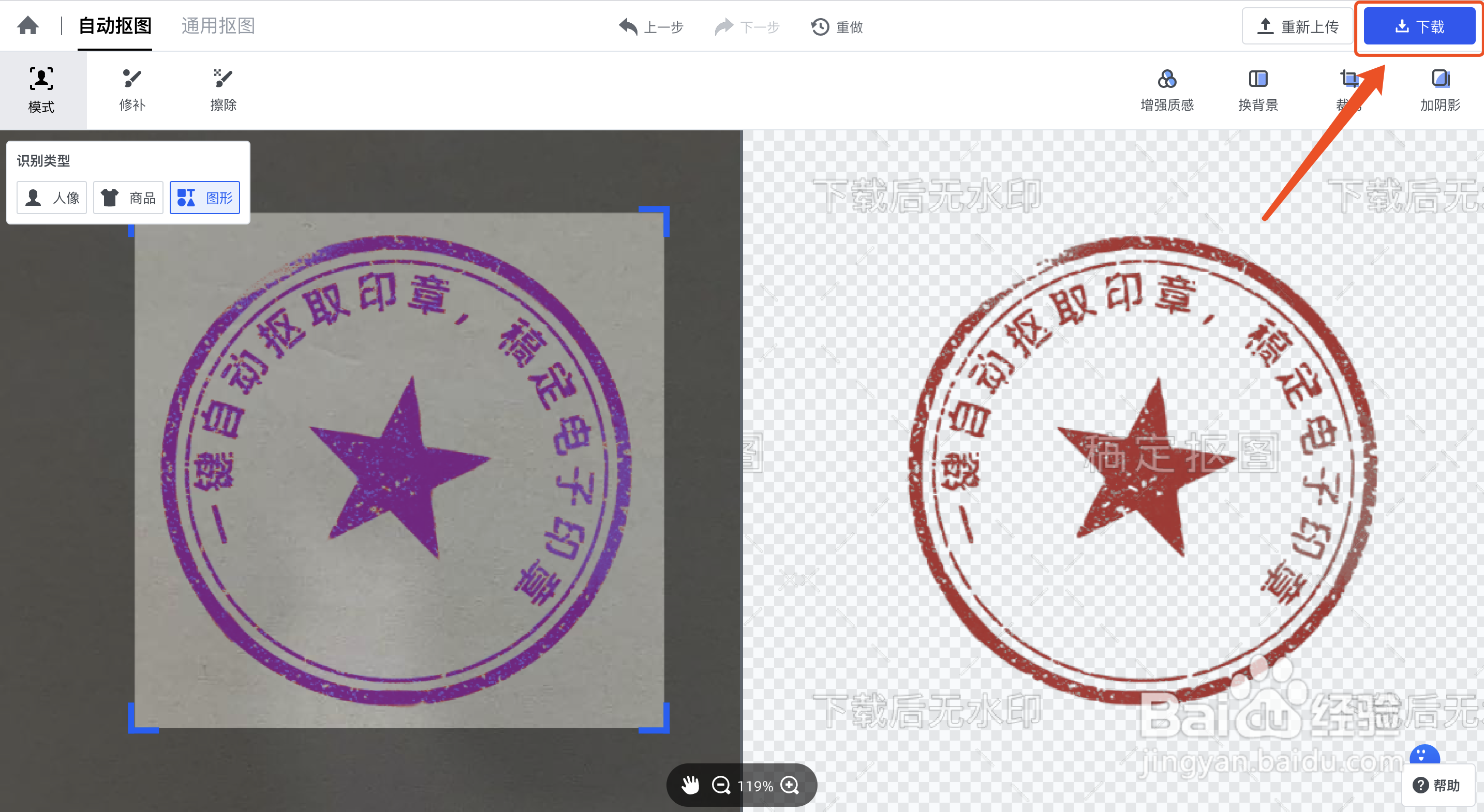
Task: Click the blue 下载 download button
Action: (x=1419, y=26)
